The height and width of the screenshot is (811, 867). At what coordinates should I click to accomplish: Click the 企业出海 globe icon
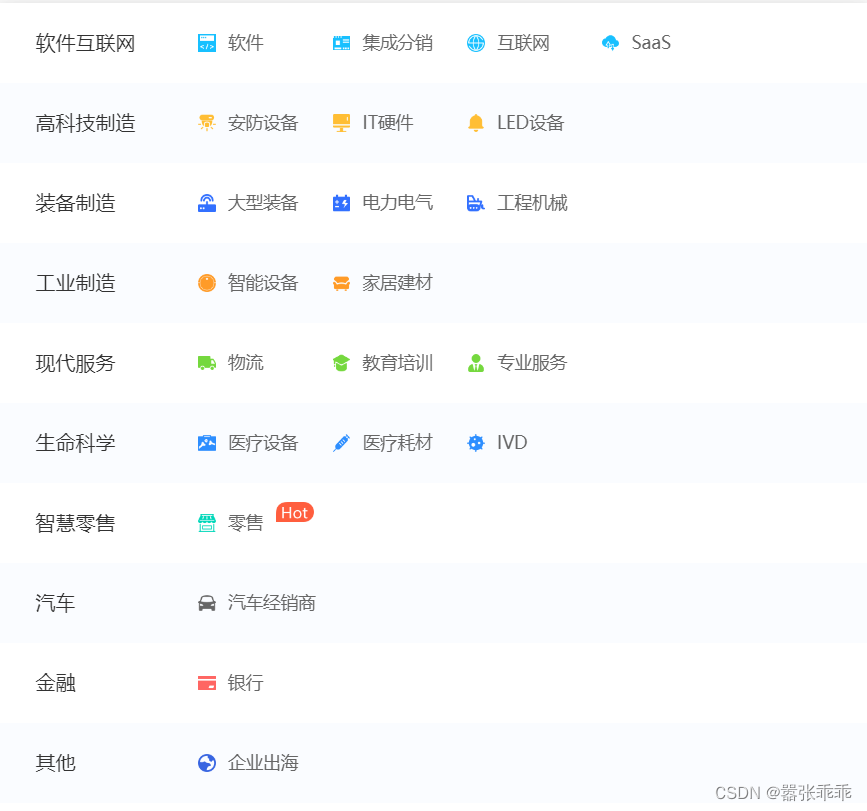click(207, 763)
